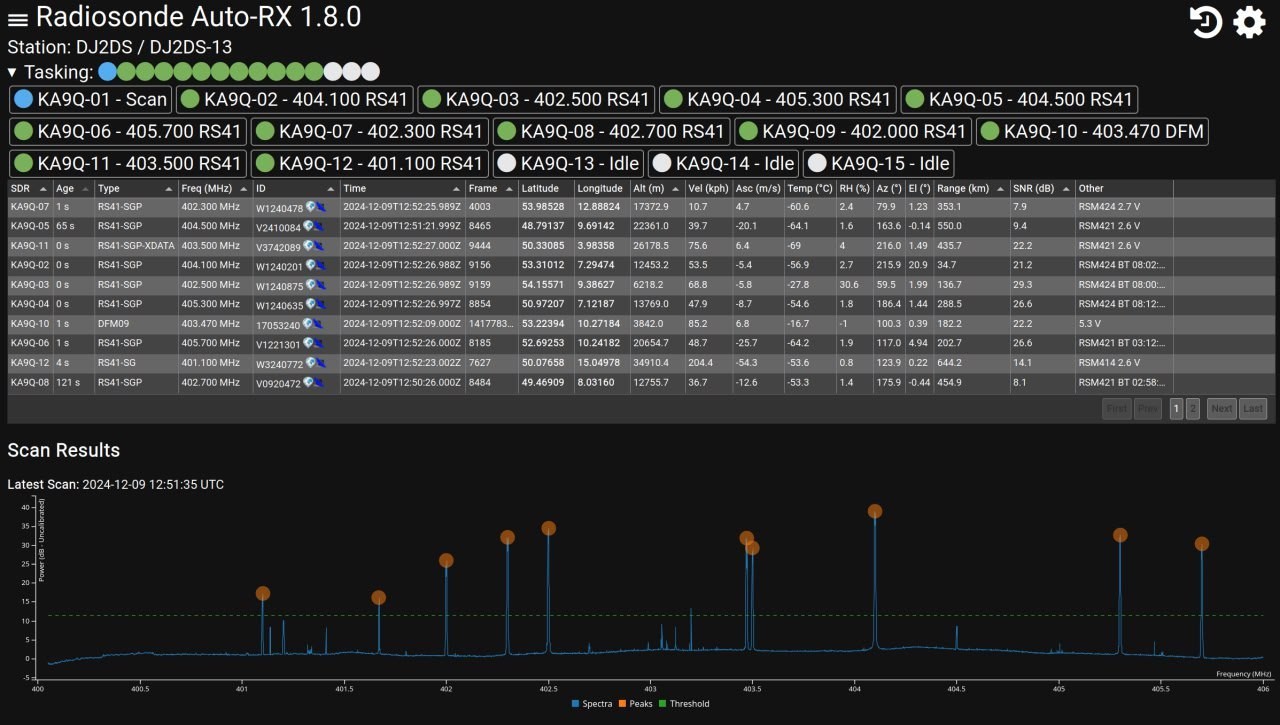This screenshot has width=1280, height=725.
Task: Open the historical view clock icon
Action: coord(1206,21)
